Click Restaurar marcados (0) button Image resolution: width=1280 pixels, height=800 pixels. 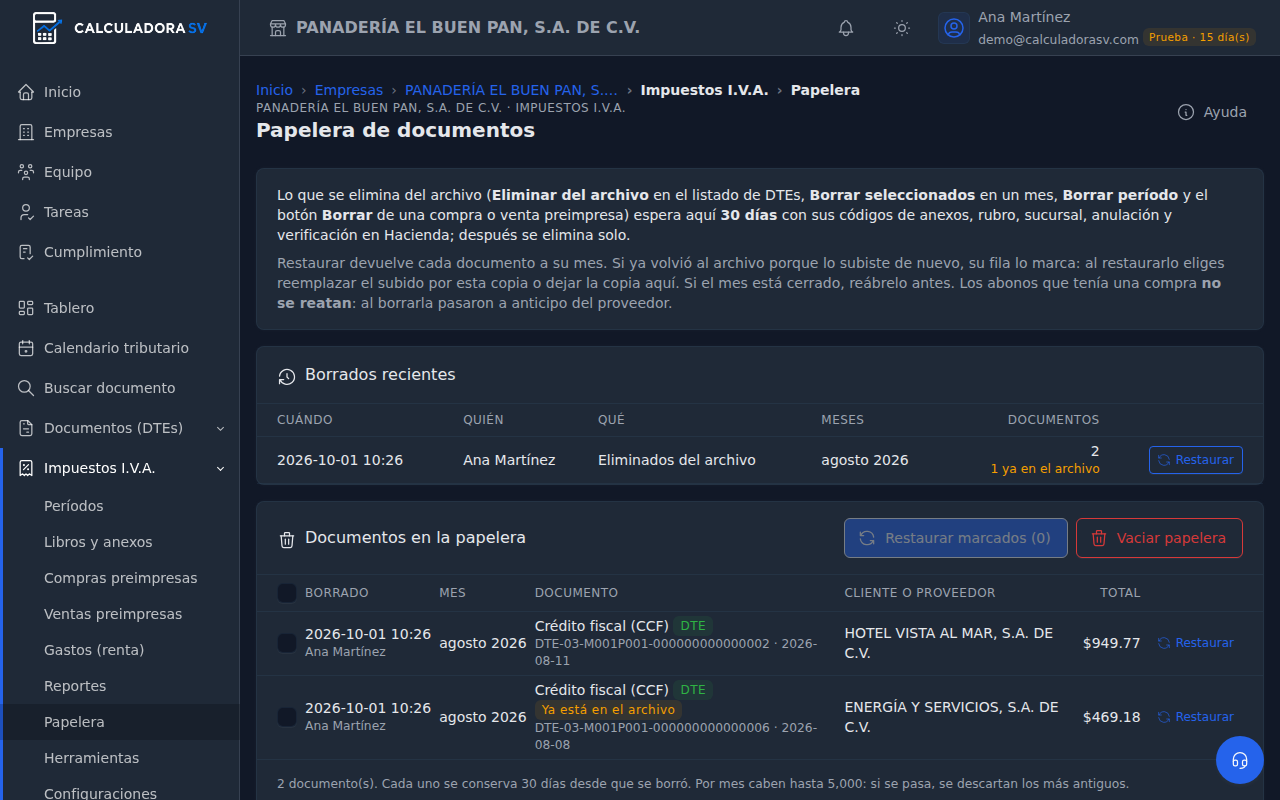pos(956,538)
